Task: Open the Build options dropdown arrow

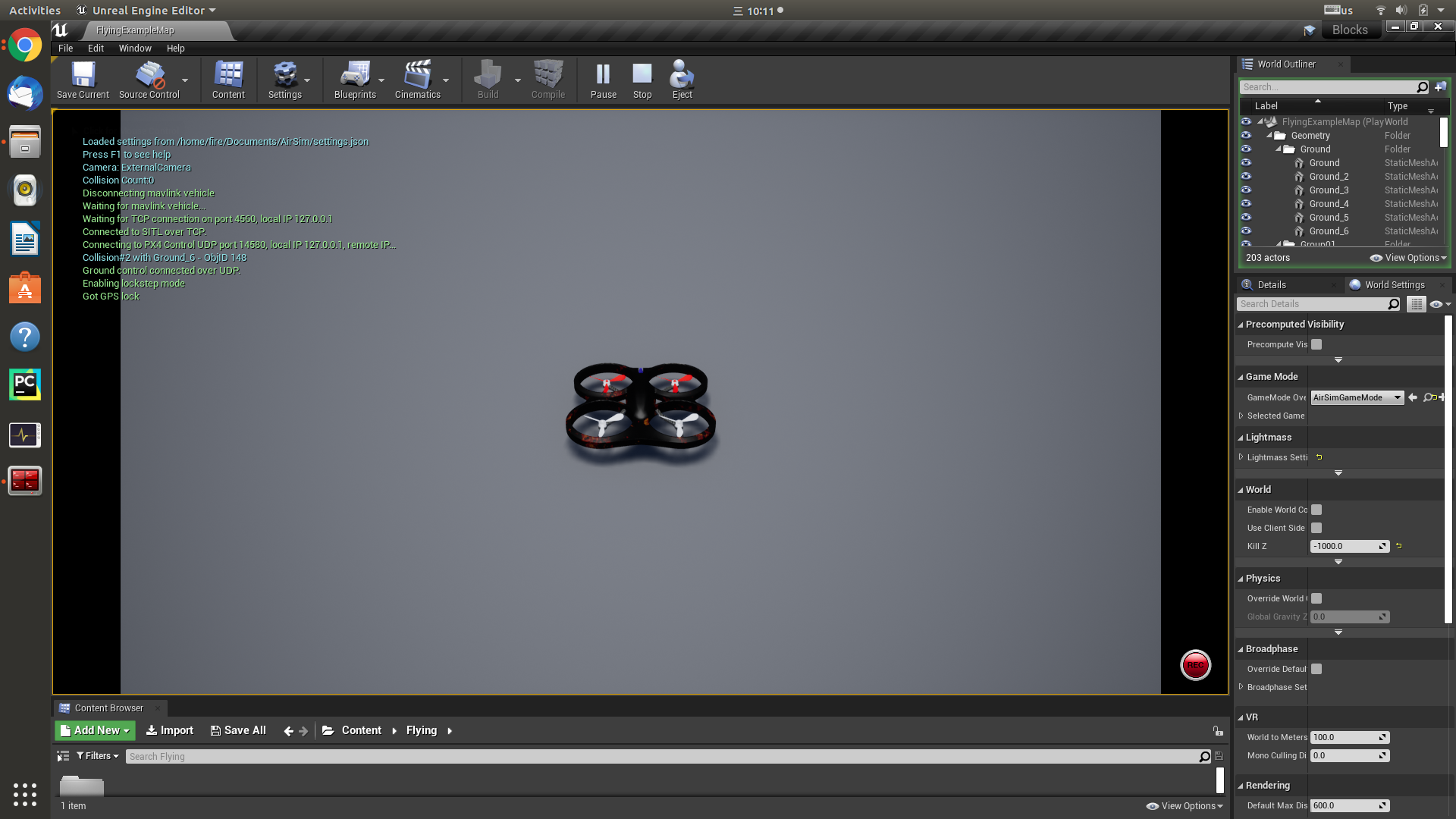Action: pyautogui.click(x=518, y=80)
